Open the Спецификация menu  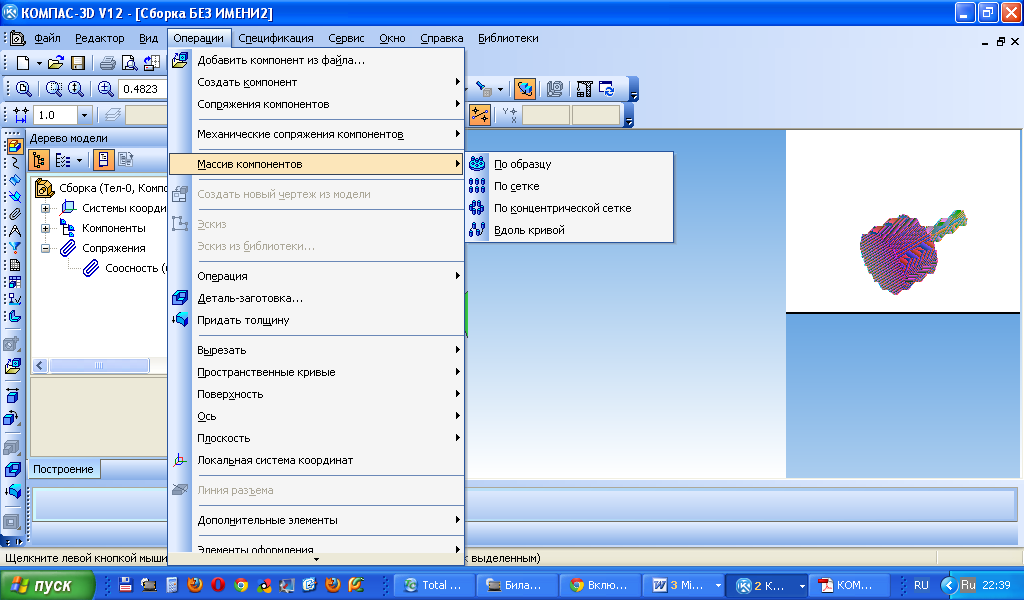[x=276, y=38]
